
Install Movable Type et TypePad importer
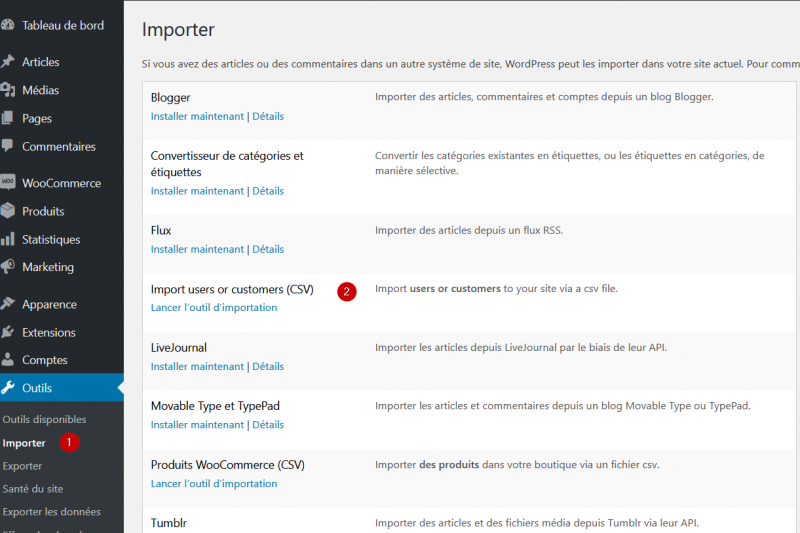197,424
